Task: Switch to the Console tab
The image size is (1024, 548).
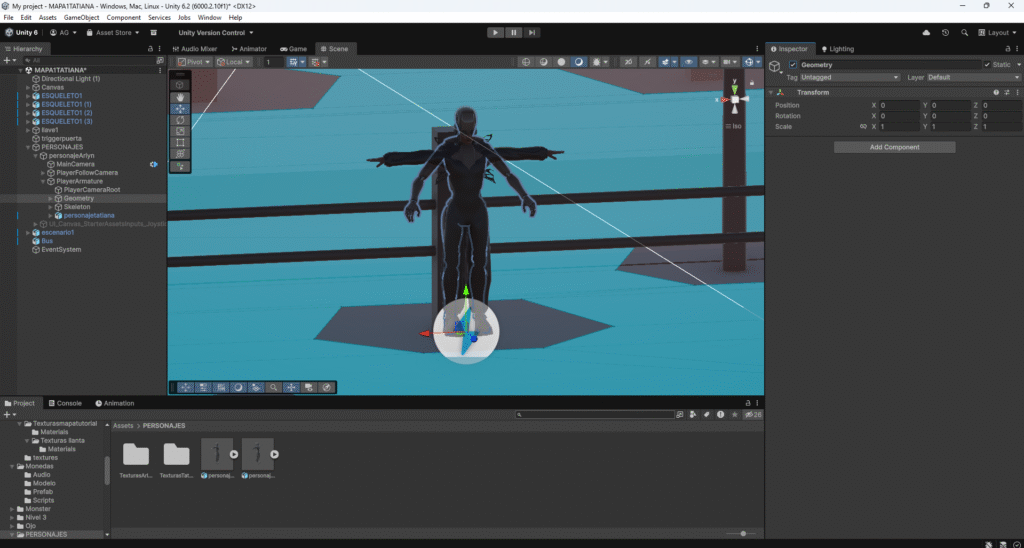Action: pos(68,403)
